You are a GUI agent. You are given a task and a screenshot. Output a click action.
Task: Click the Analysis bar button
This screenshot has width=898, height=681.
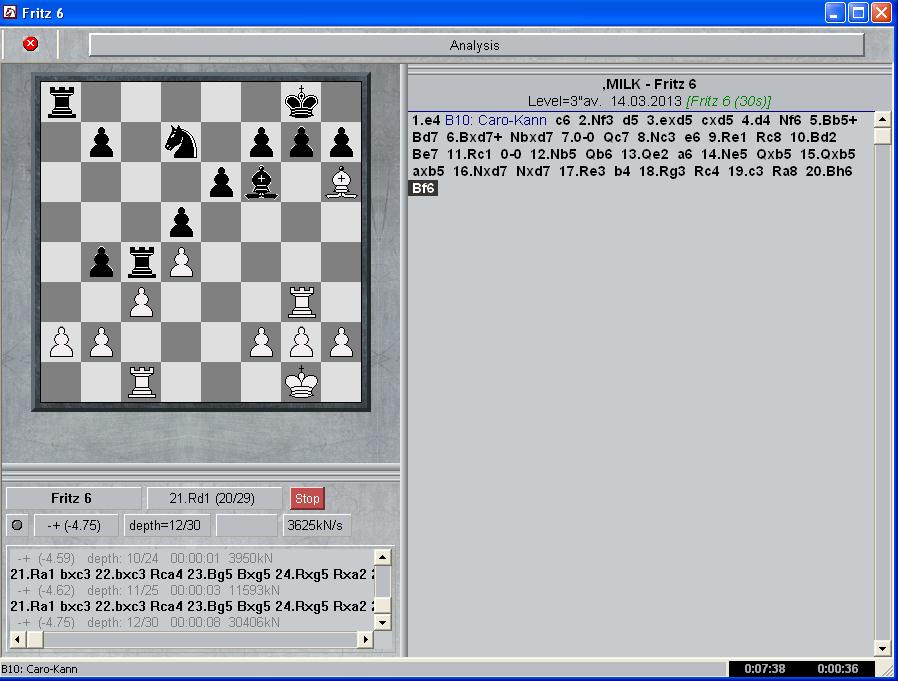tap(476, 45)
